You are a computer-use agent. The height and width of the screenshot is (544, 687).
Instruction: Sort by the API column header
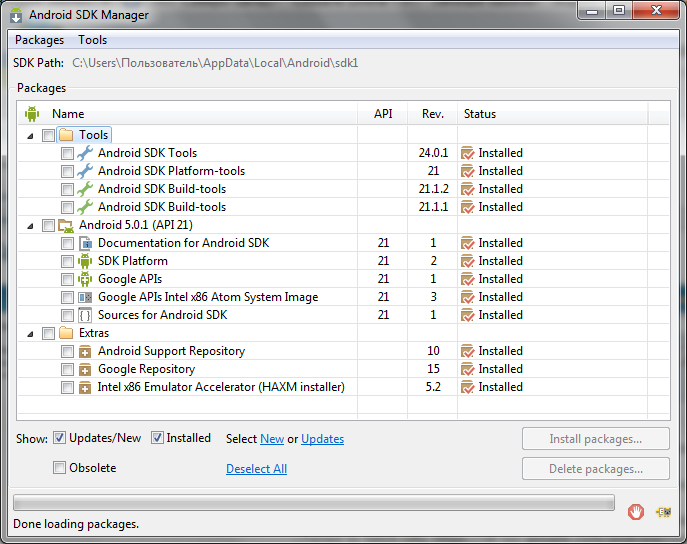383,114
